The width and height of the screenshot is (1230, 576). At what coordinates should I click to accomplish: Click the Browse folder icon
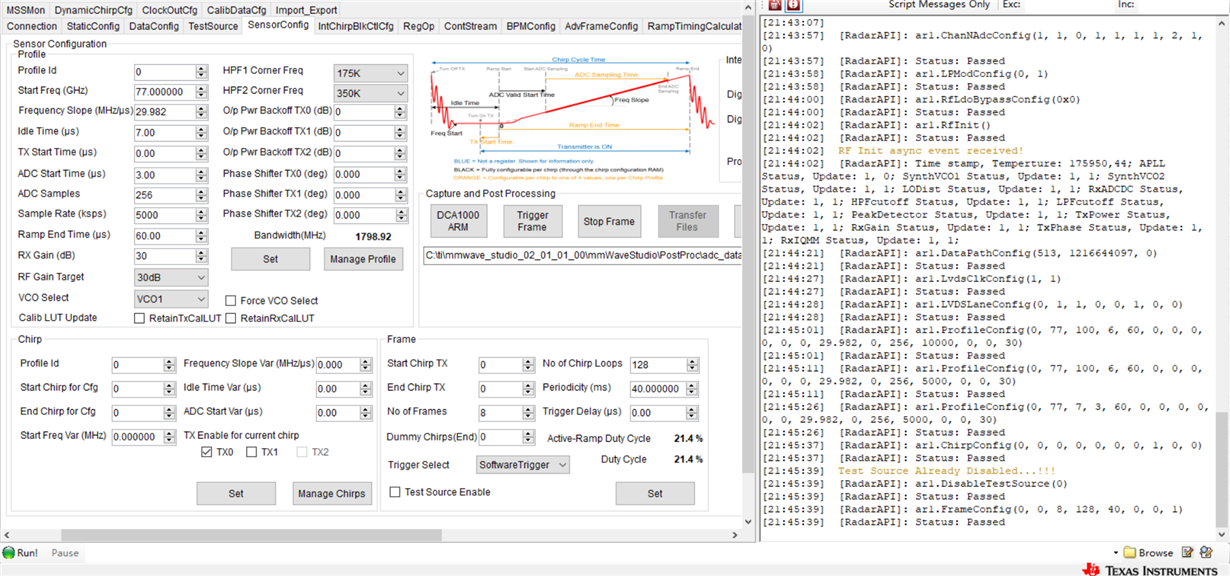click(x=1130, y=552)
